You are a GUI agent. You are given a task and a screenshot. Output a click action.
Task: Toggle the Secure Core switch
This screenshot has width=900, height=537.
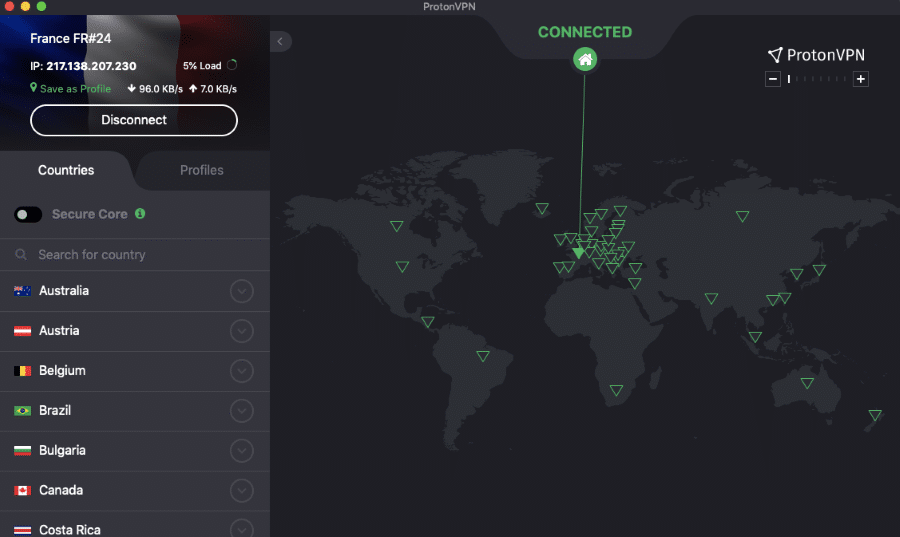point(28,215)
